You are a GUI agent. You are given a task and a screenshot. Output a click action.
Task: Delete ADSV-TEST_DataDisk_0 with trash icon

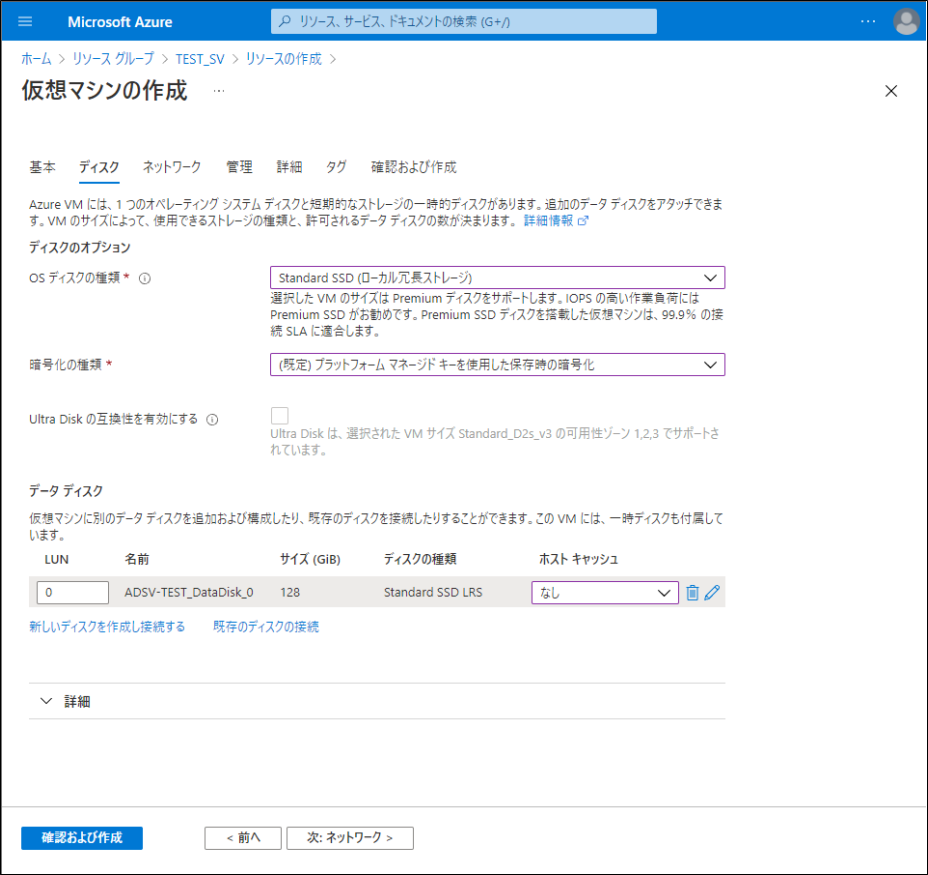(x=692, y=593)
